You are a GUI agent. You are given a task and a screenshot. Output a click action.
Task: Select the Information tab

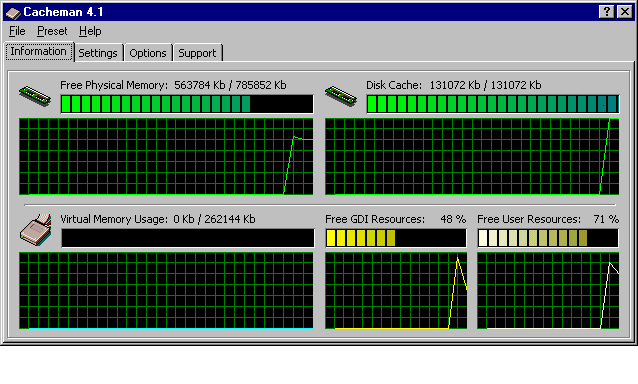point(39,51)
